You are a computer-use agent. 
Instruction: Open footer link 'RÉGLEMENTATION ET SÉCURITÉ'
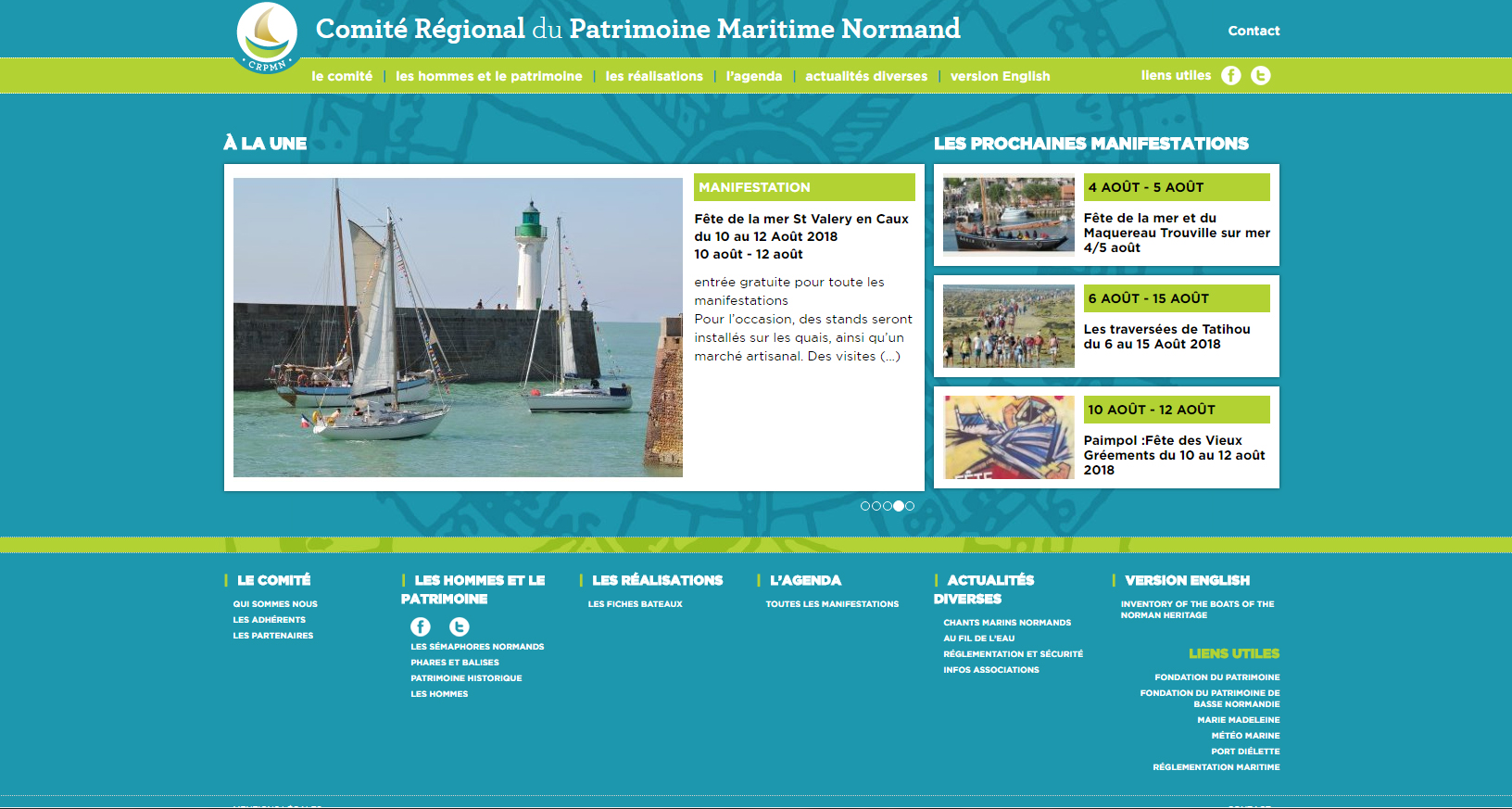click(x=1013, y=654)
